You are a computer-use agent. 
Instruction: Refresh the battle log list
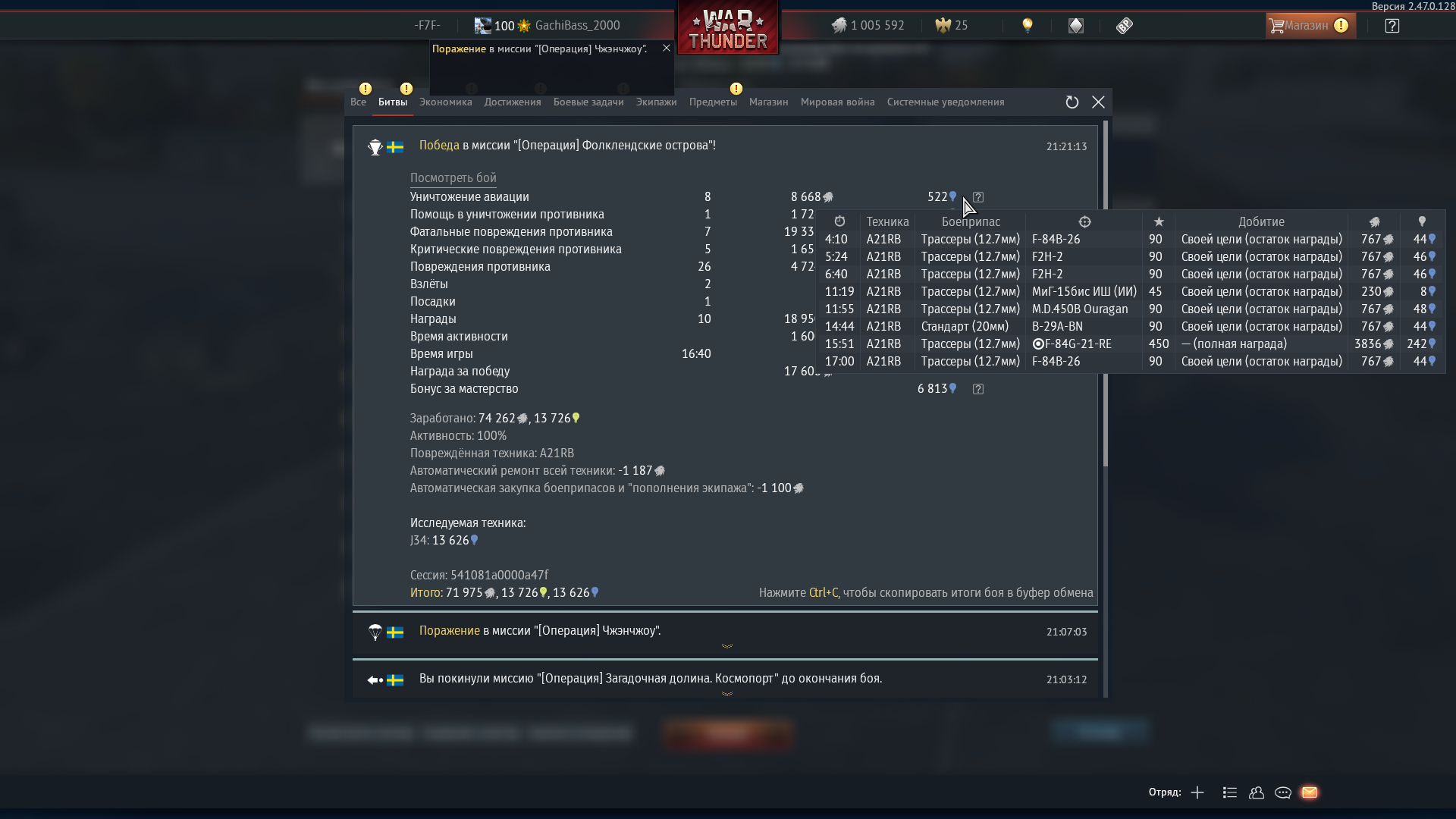point(1072,102)
